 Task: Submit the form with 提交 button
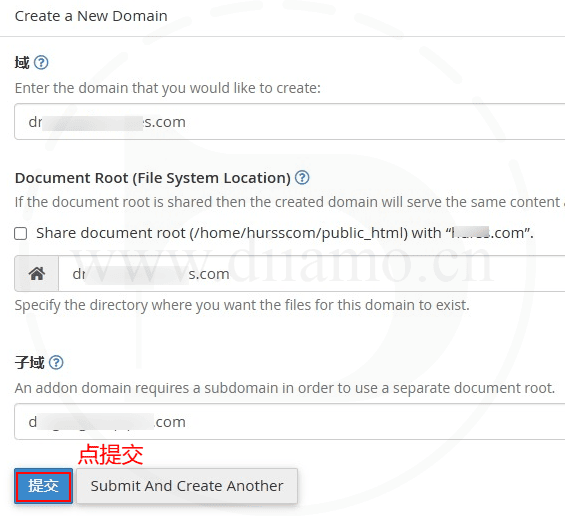(x=43, y=486)
